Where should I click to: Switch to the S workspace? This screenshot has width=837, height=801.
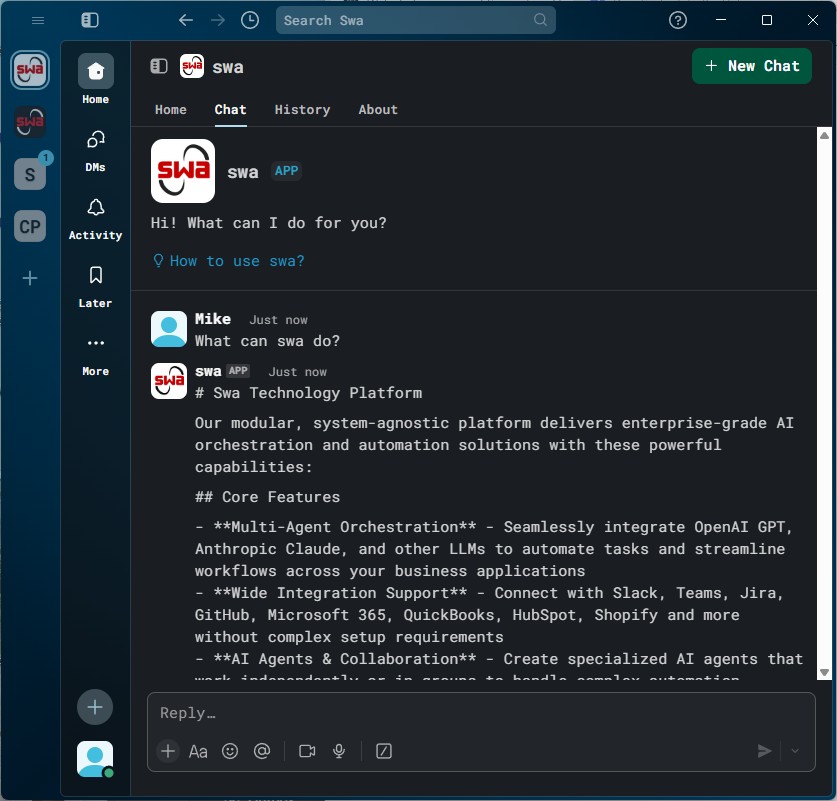30,174
